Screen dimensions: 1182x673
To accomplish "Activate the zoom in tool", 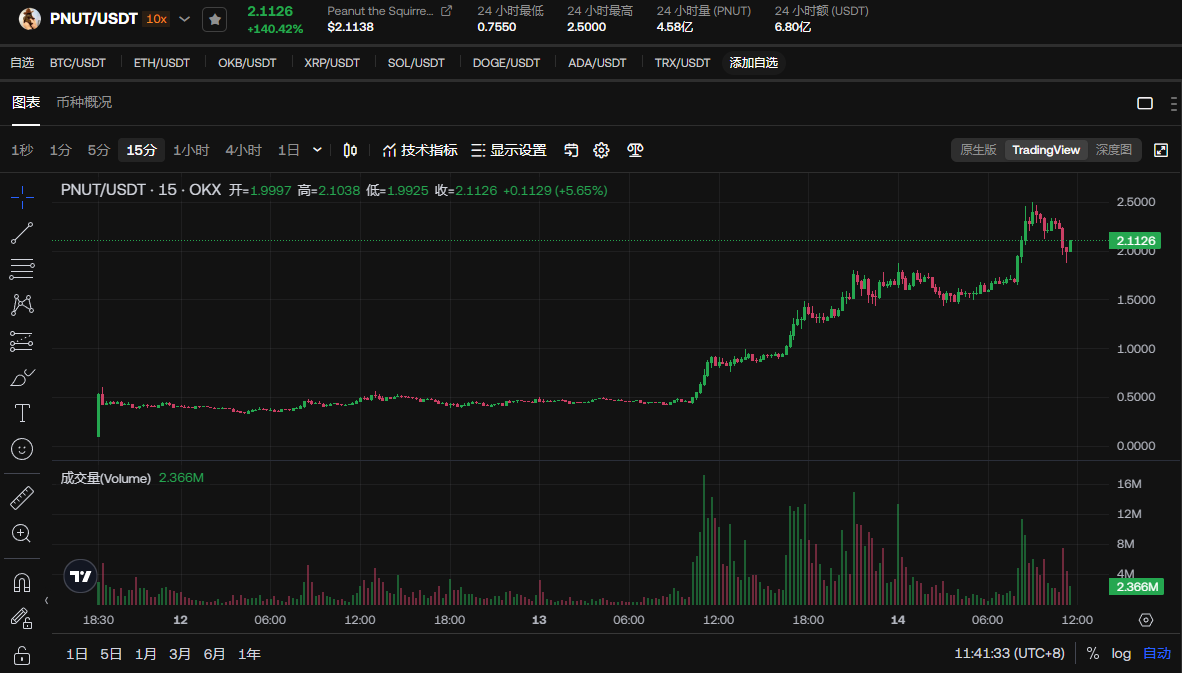I will [x=22, y=533].
